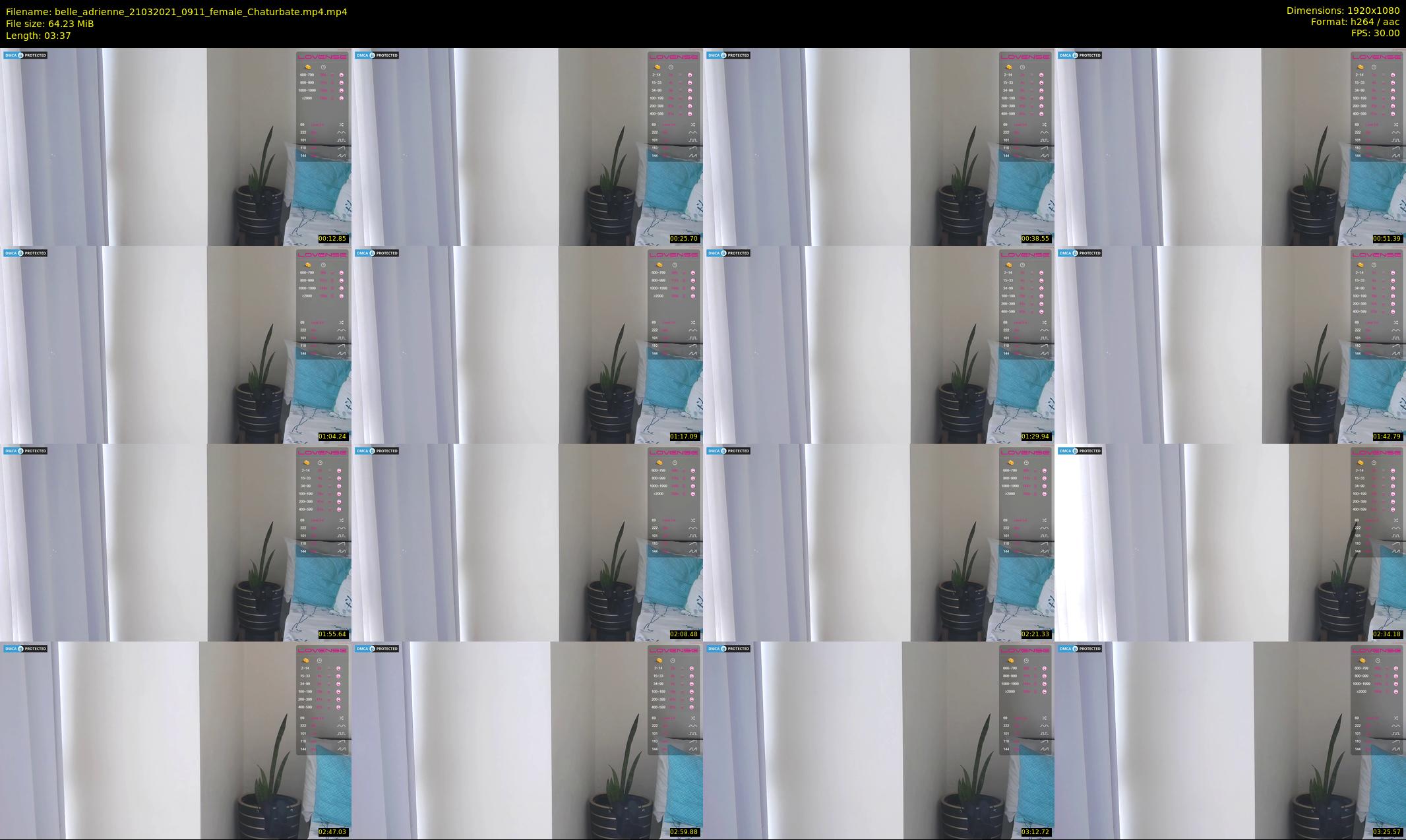
Task: Click the frame stamped 01:17.09
Action: [527, 345]
